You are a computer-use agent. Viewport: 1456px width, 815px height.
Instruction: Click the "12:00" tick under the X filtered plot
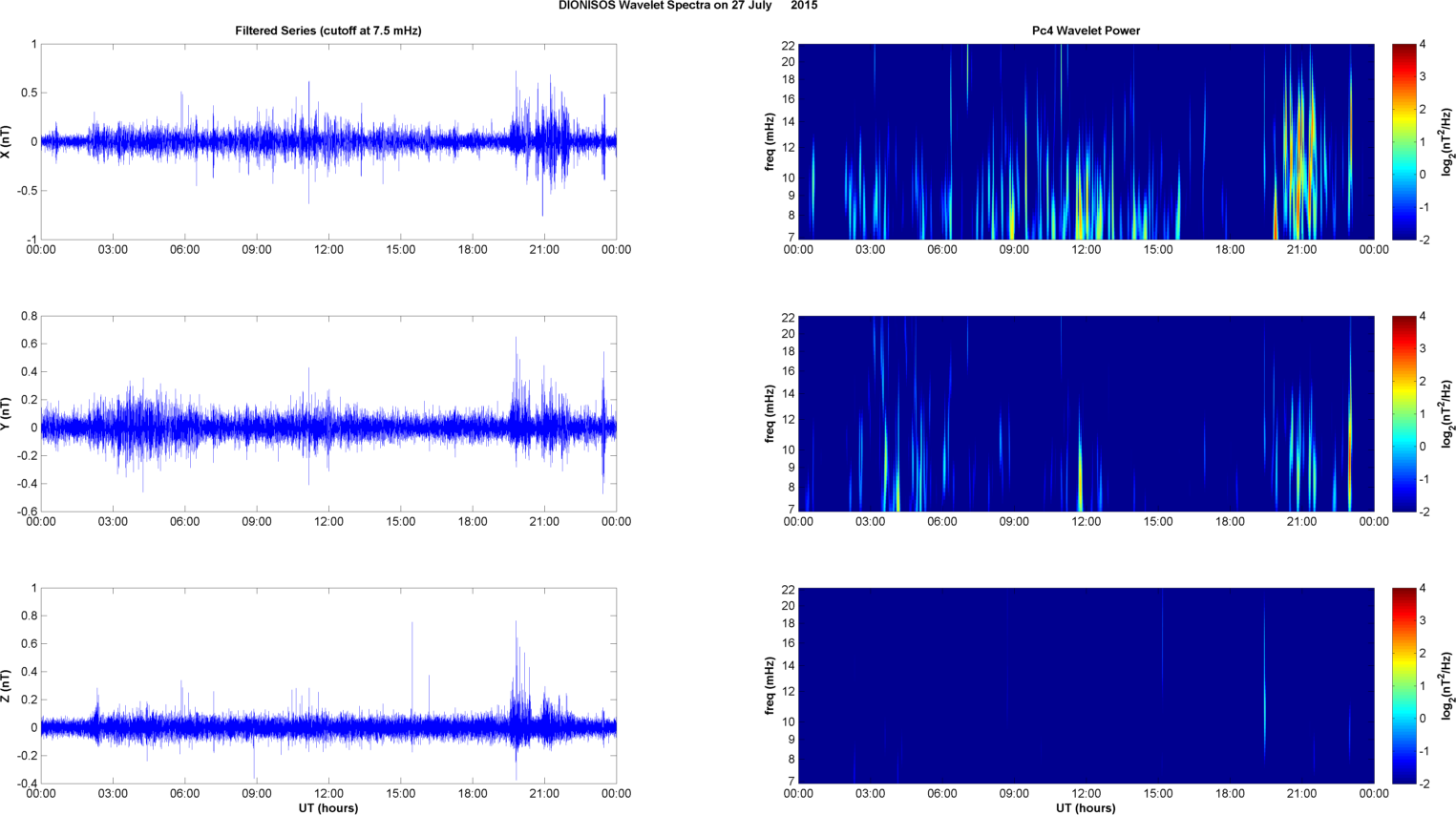pyautogui.click(x=328, y=250)
